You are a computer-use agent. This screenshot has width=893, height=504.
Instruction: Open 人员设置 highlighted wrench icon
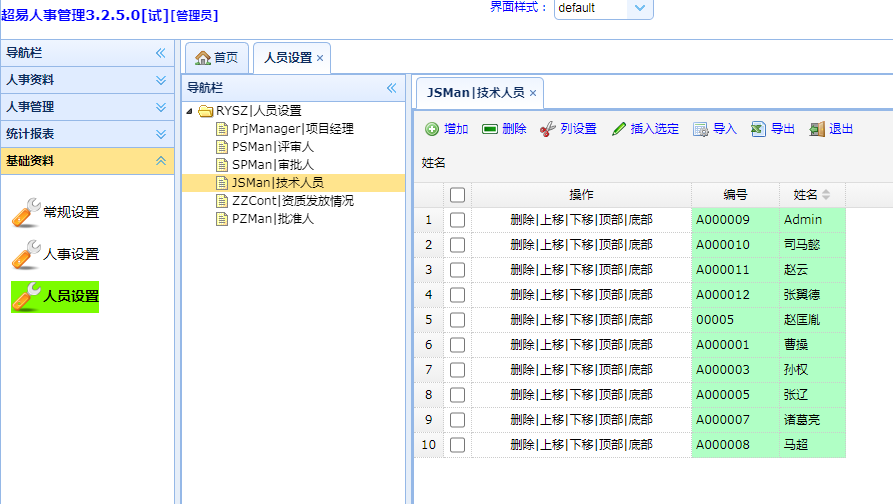pyautogui.click(x=26, y=297)
